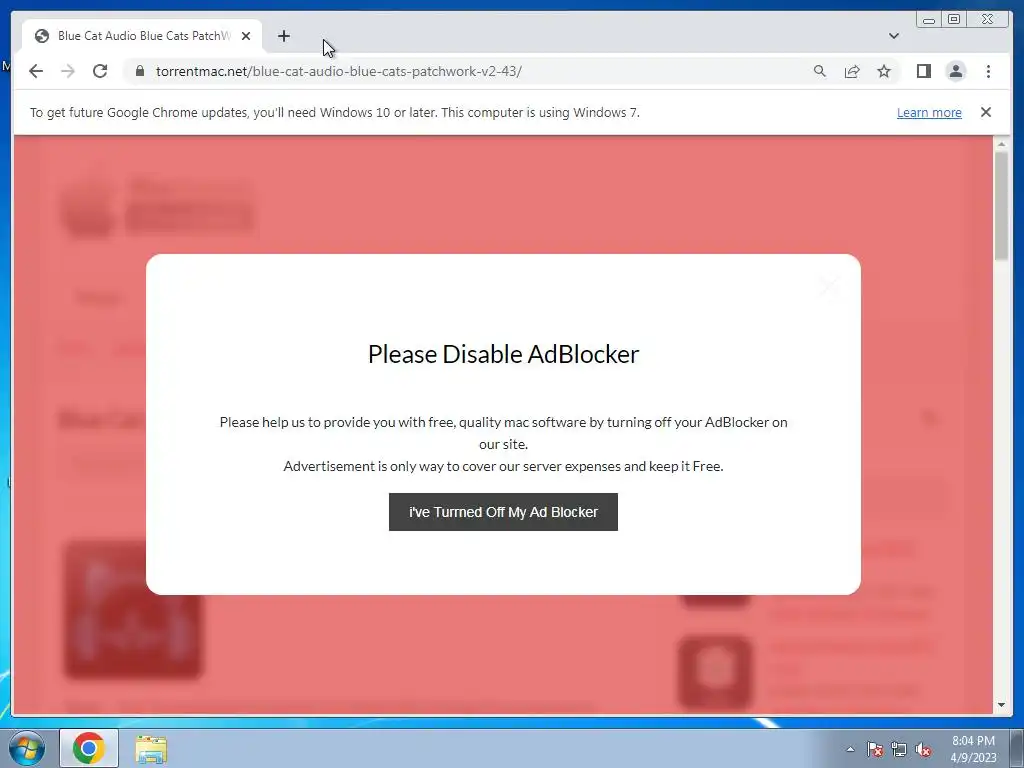Click the page vertical scrollbar thumb
Screen dimensions: 1024x768
(1001, 206)
